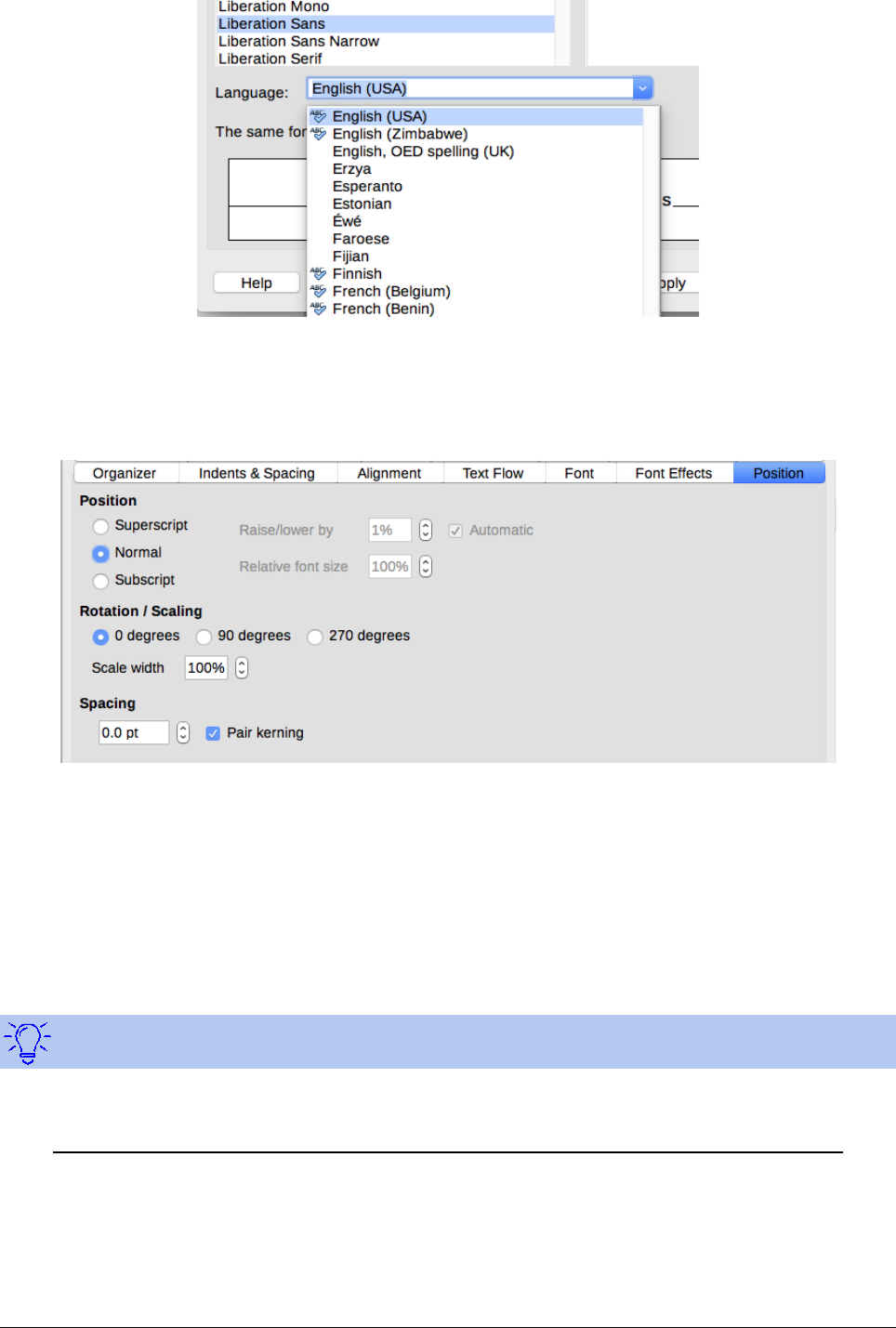Screen dimensions: 896x1328
Task: Select the Subscript radio button
Action: pos(100,581)
